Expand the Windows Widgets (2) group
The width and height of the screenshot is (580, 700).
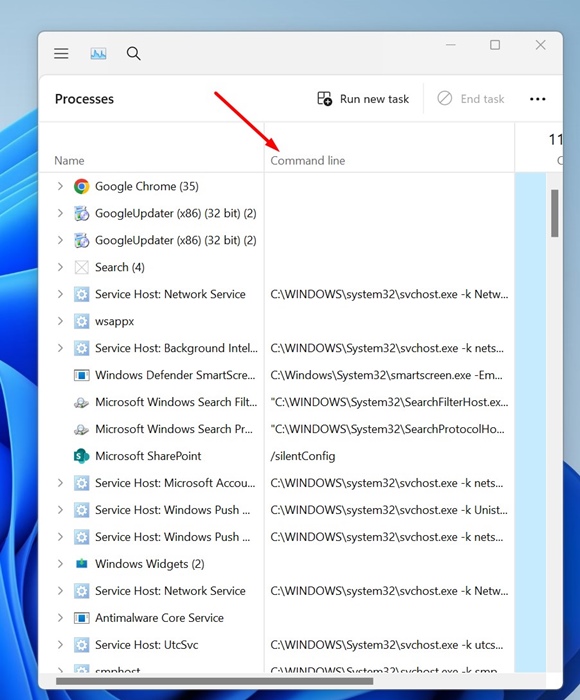point(60,564)
